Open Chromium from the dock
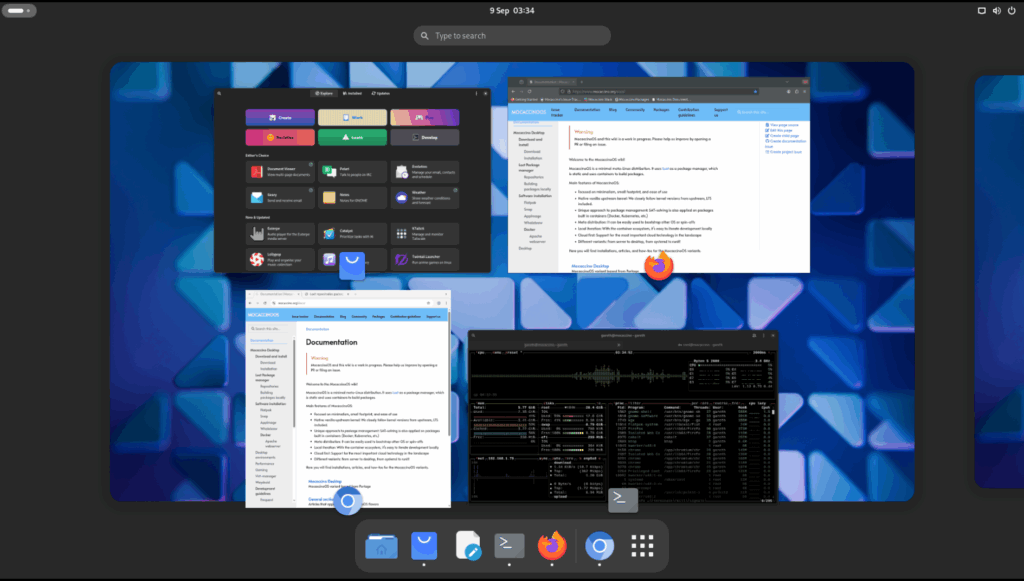The height and width of the screenshot is (581, 1024). pyautogui.click(x=599, y=546)
